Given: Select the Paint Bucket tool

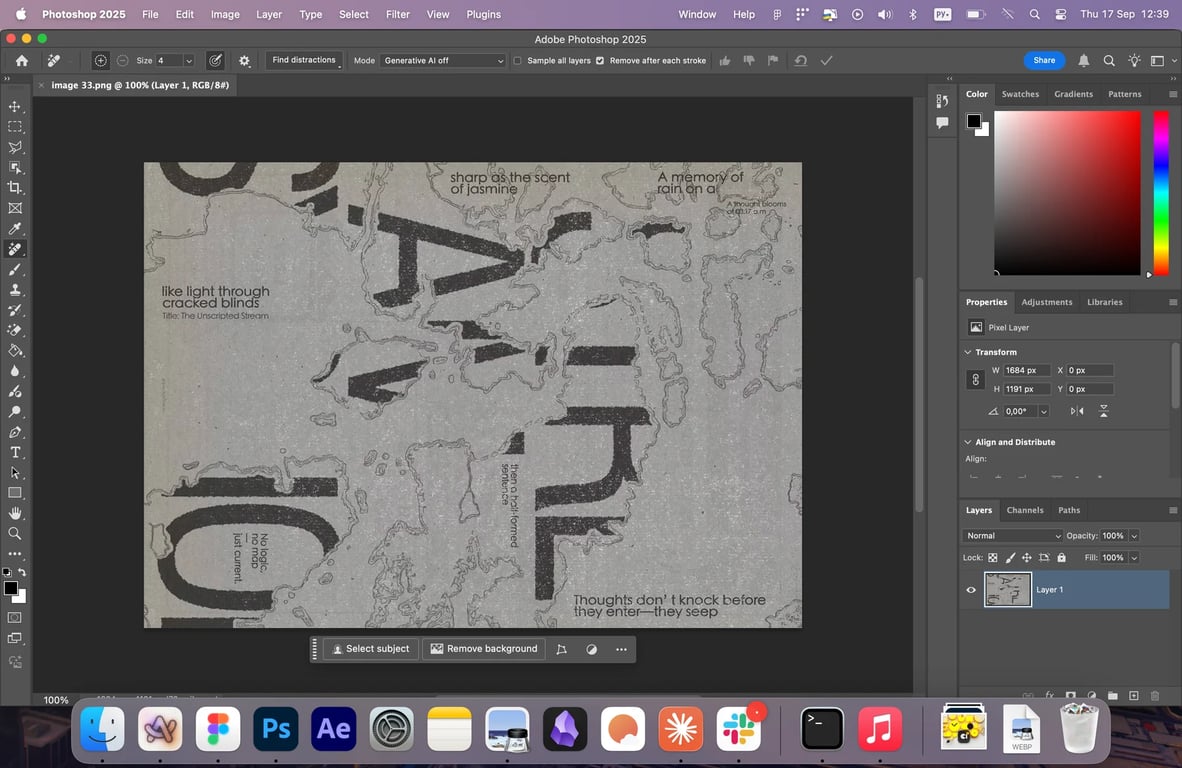Looking at the screenshot, I should point(14,350).
